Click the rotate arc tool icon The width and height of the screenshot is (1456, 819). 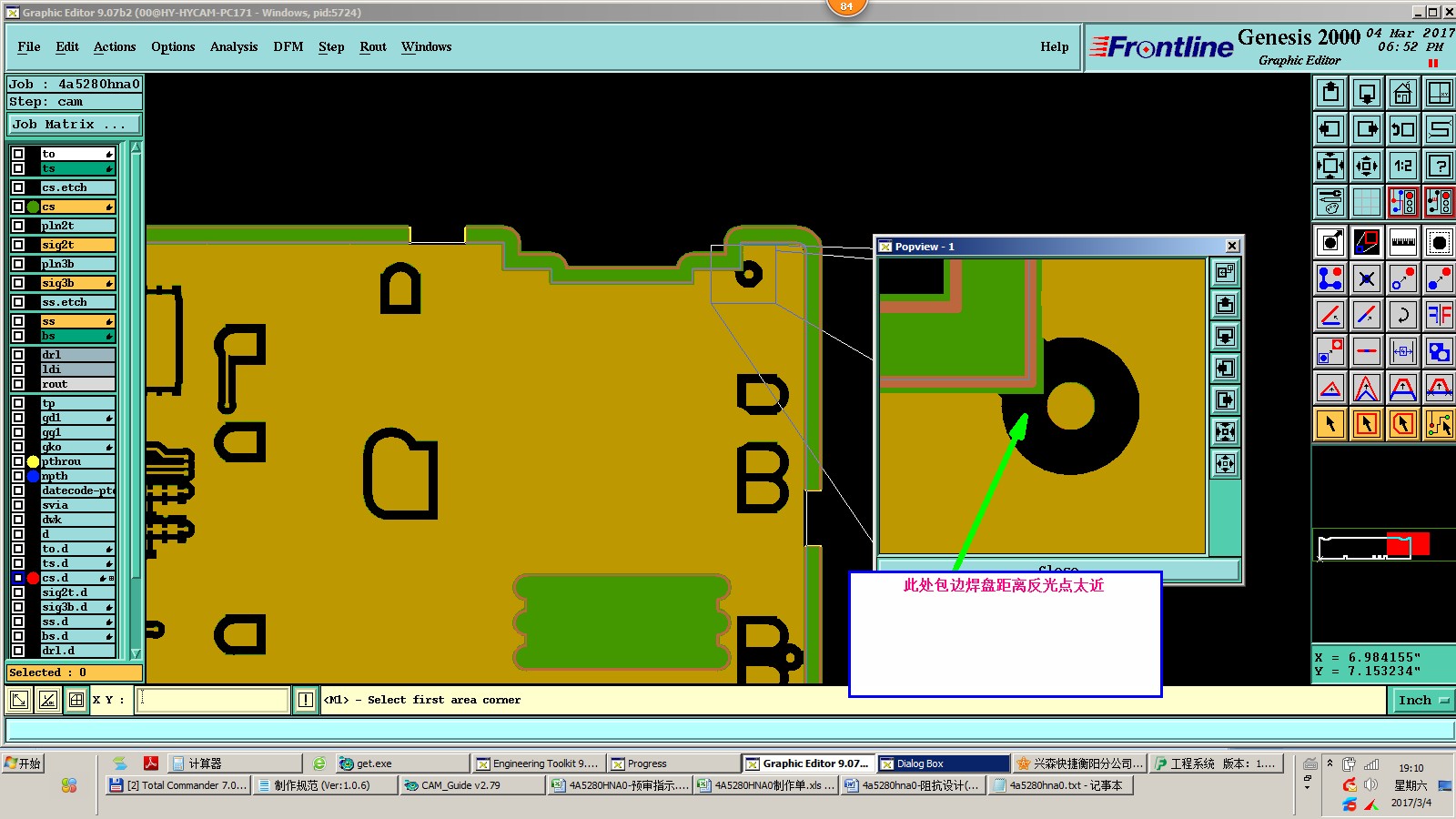pos(1402,315)
